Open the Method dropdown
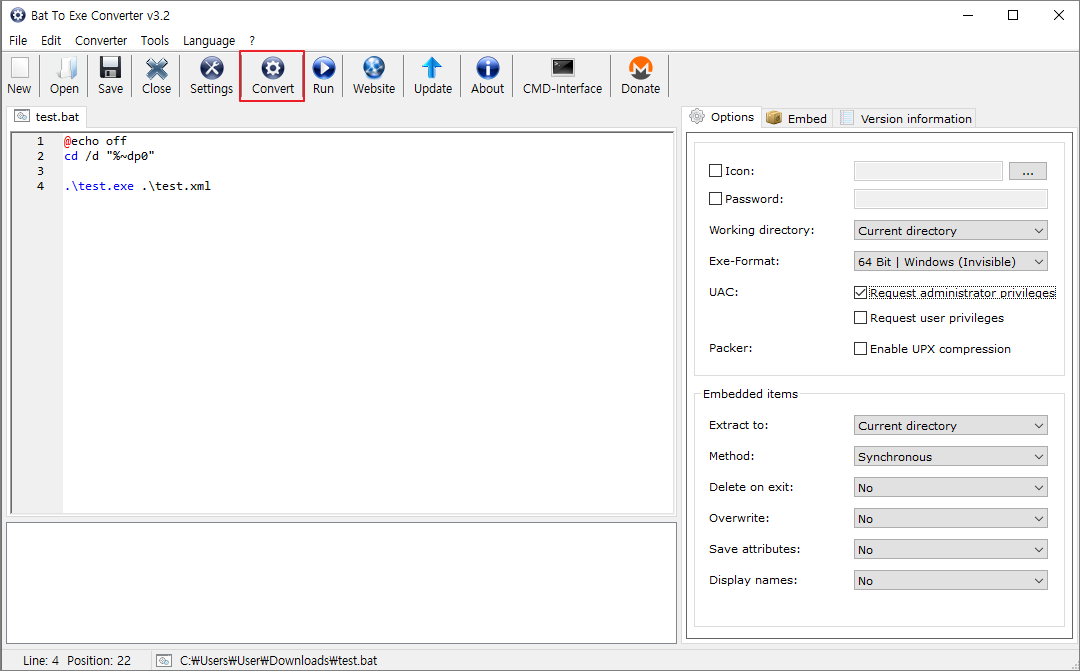 click(x=951, y=456)
